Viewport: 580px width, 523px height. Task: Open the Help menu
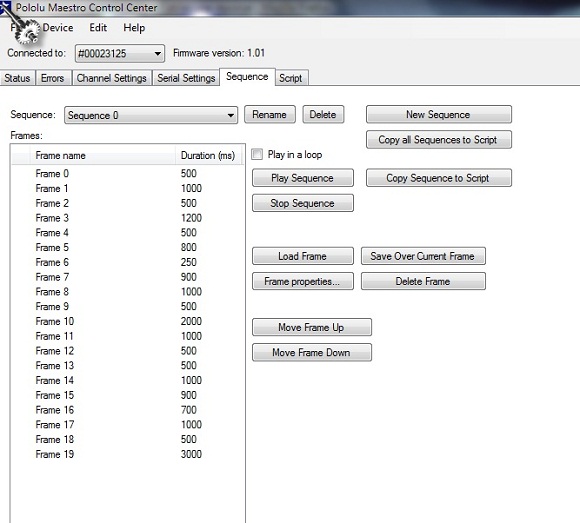[134, 28]
